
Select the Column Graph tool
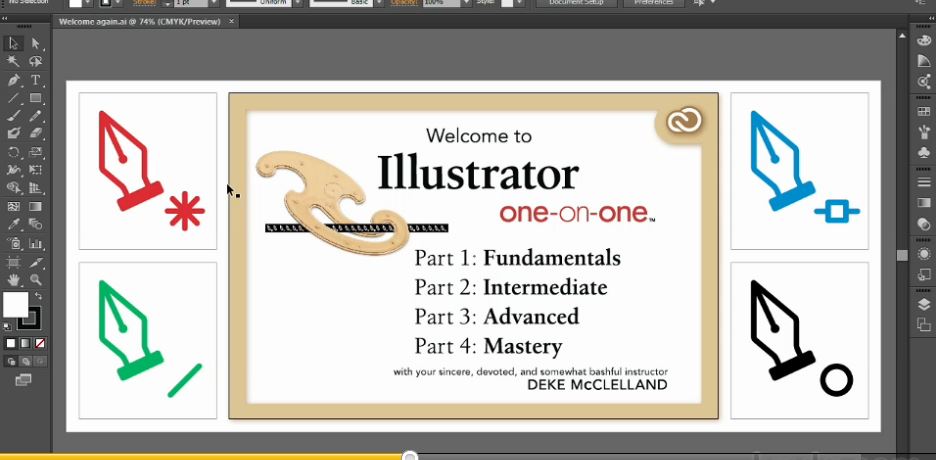click(x=35, y=243)
